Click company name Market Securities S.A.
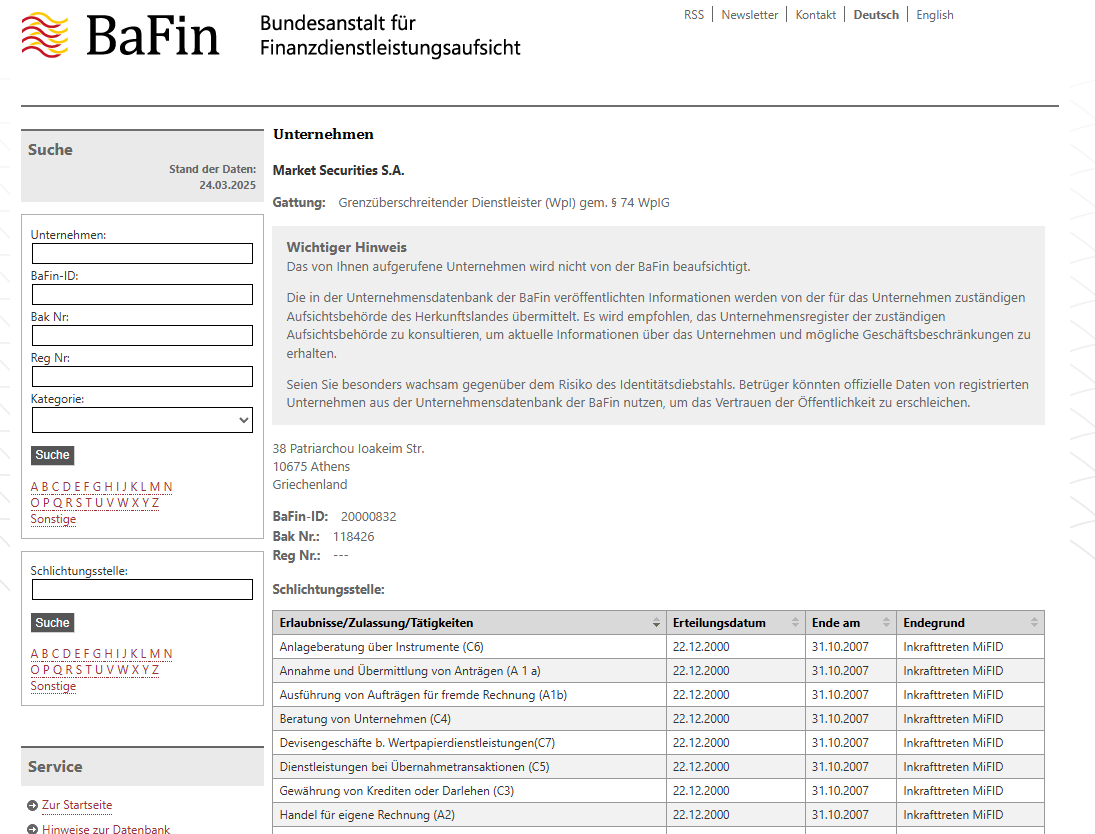 click(339, 170)
